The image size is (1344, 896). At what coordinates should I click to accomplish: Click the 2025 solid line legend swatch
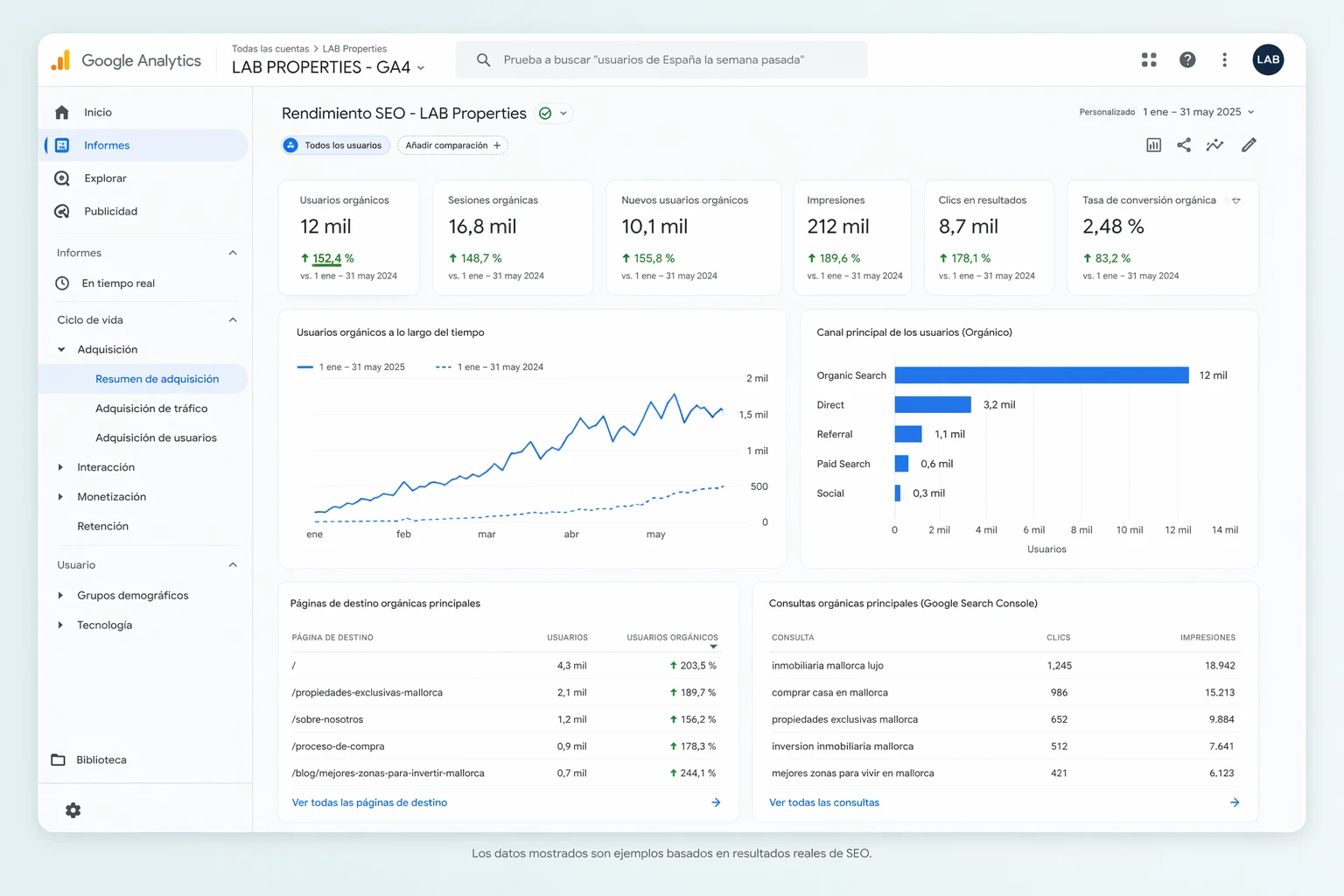304,367
